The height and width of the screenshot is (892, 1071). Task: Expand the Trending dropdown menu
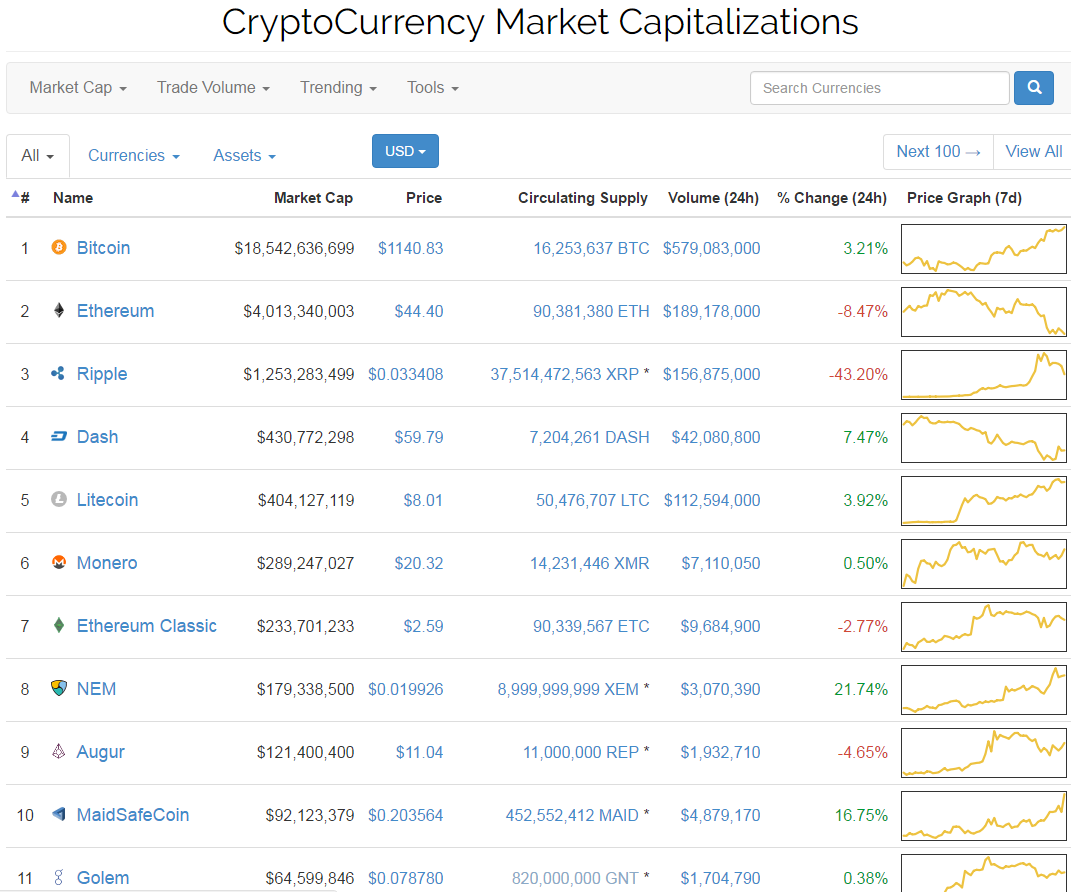tap(338, 87)
